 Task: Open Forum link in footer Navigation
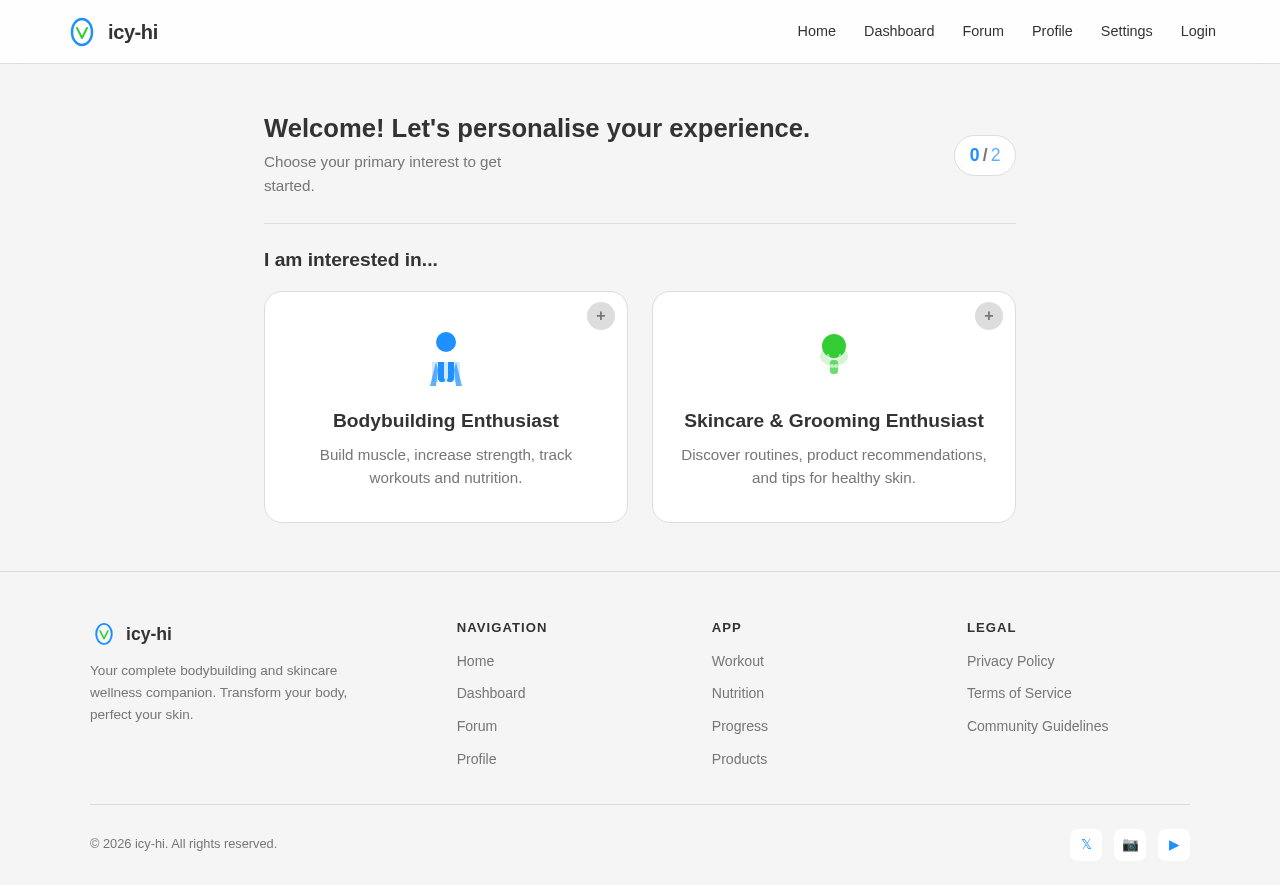pyautogui.click(x=477, y=726)
